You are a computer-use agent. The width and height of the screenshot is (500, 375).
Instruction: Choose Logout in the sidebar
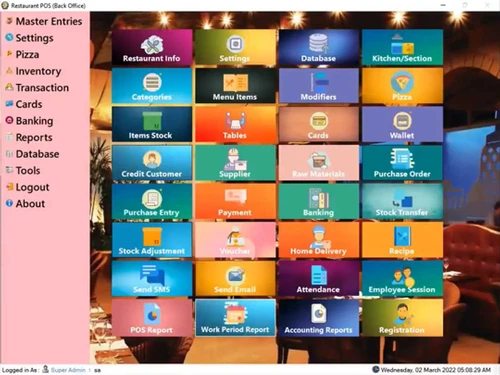[x=28, y=187]
